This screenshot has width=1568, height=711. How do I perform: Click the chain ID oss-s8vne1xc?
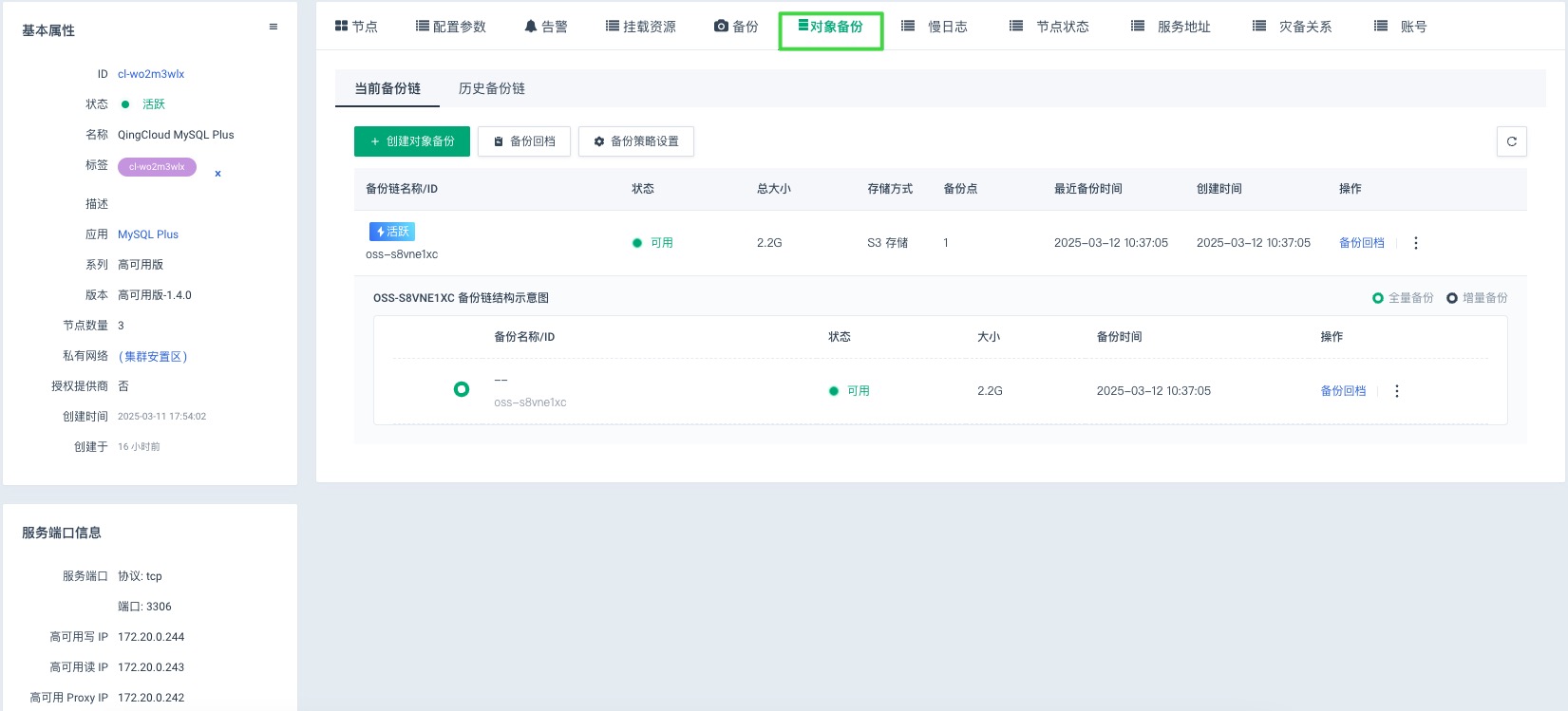point(402,254)
